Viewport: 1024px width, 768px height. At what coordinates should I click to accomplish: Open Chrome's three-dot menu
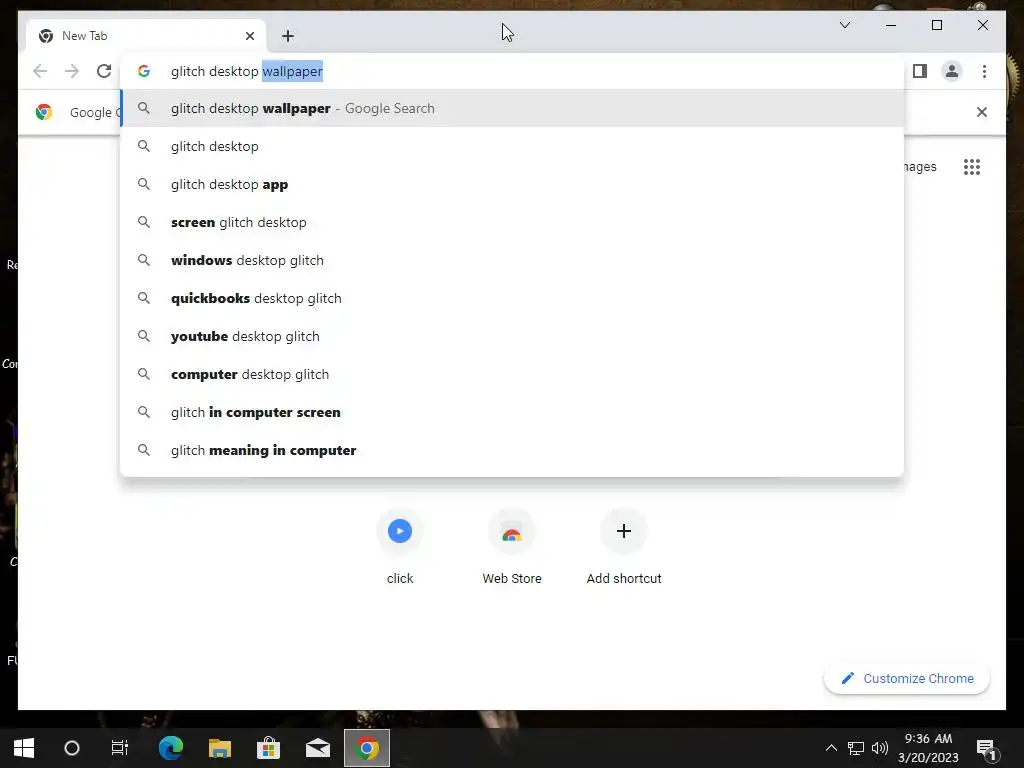point(984,71)
